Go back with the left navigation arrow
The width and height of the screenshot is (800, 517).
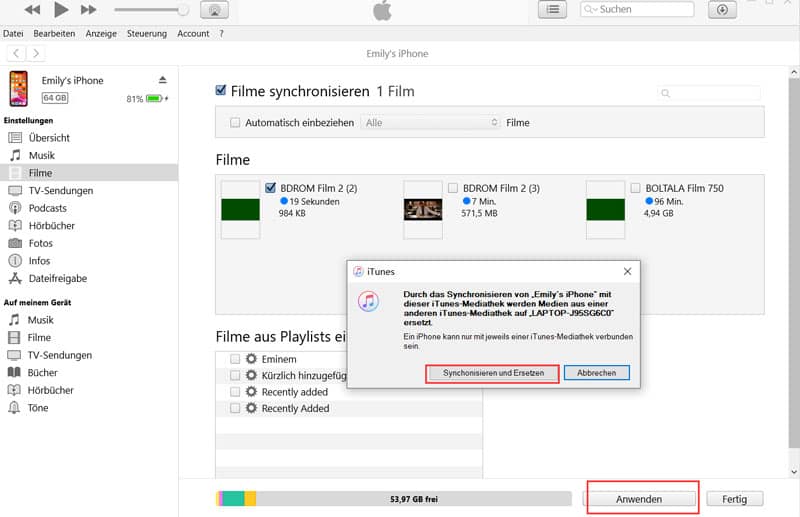point(16,53)
